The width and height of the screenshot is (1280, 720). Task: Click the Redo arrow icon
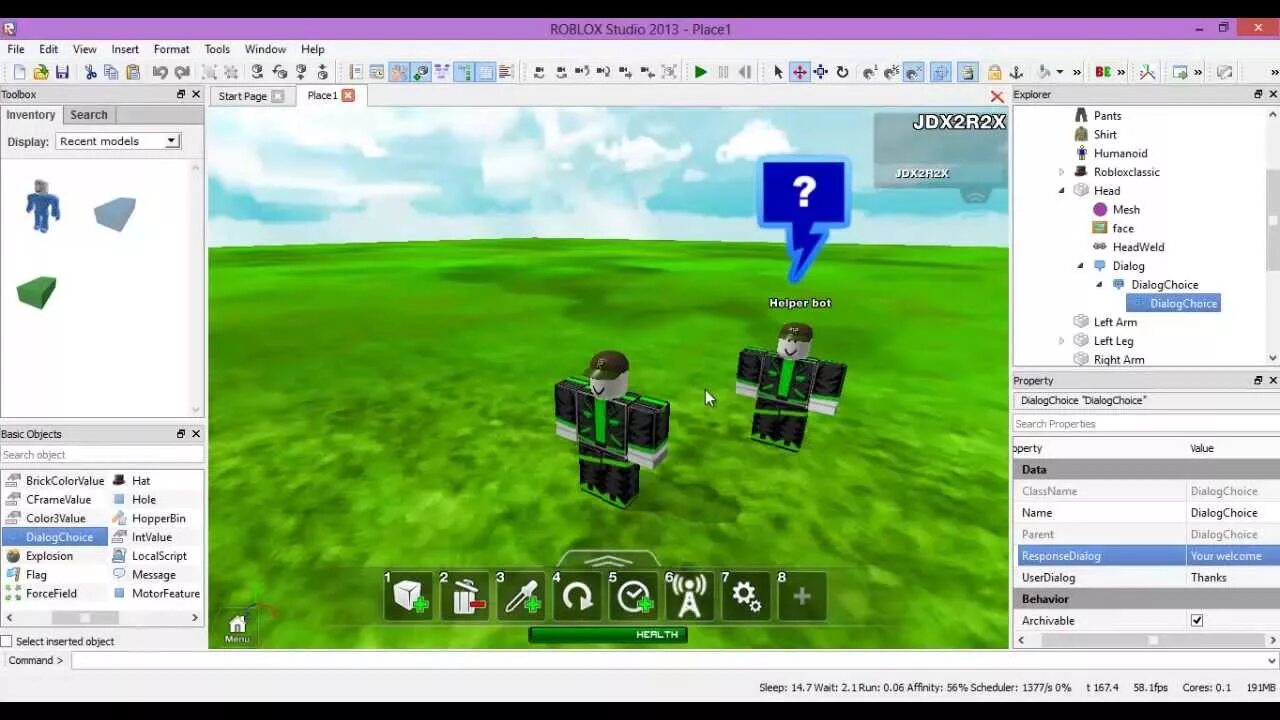[x=182, y=72]
